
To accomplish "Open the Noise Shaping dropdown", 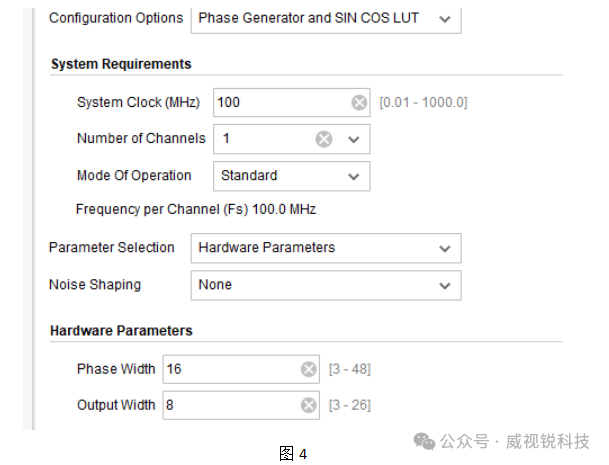I will point(326,285).
